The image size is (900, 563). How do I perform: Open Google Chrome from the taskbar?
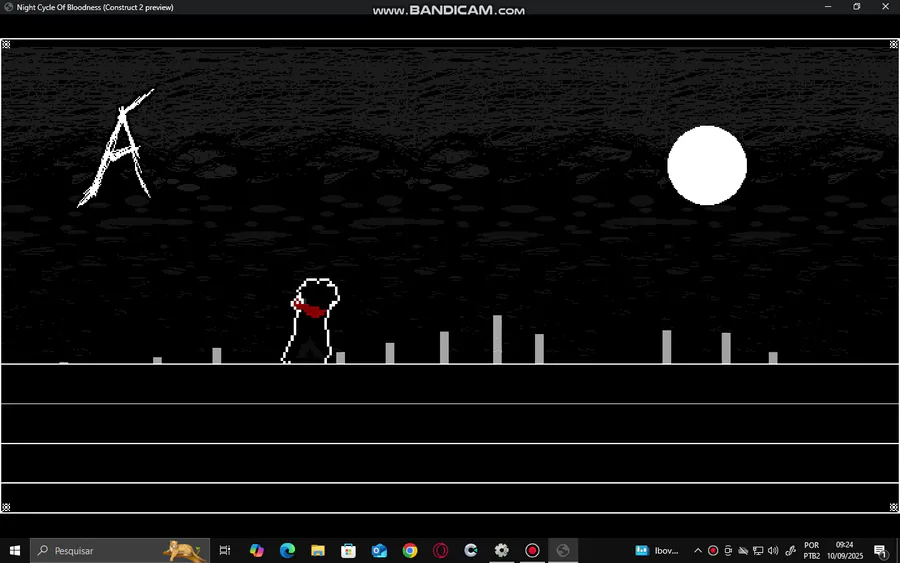pyautogui.click(x=410, y=550)
